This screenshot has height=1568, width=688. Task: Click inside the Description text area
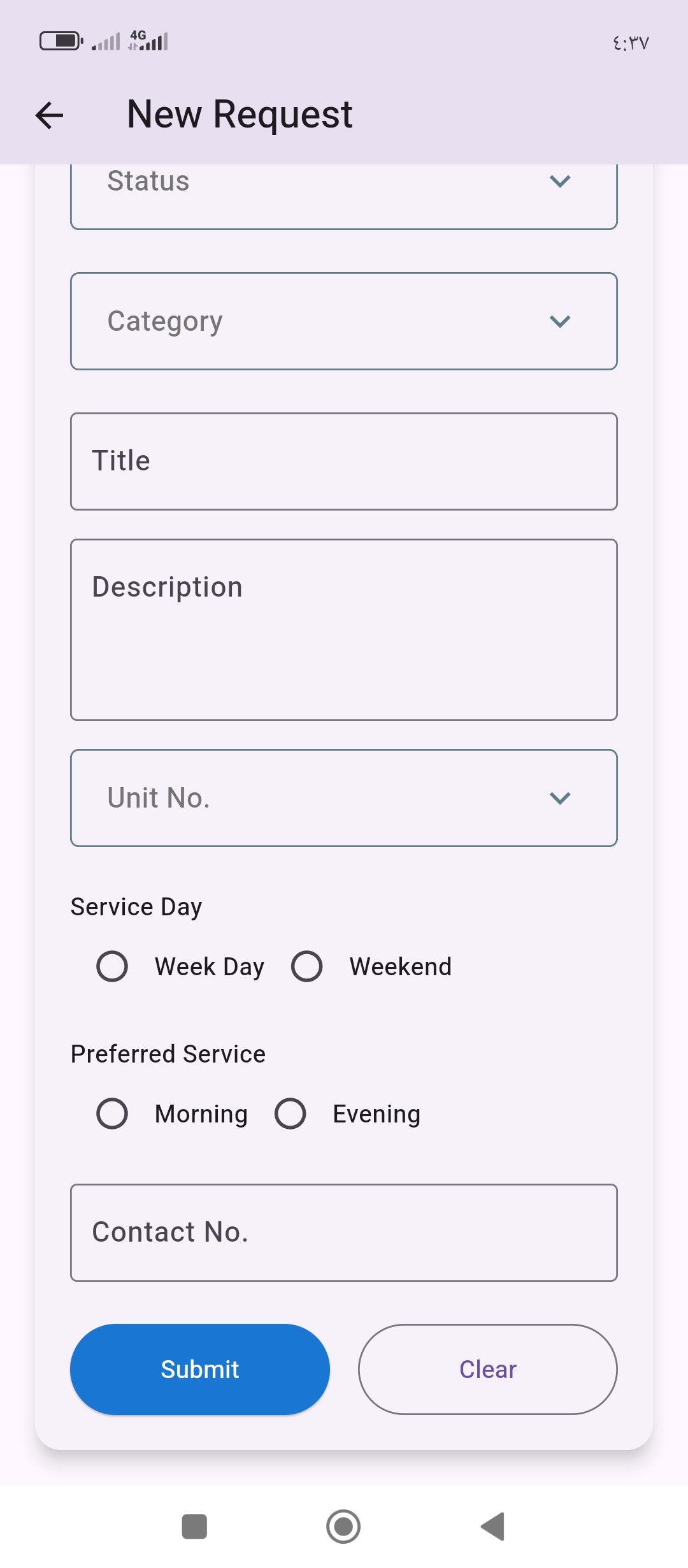[344, 630]
